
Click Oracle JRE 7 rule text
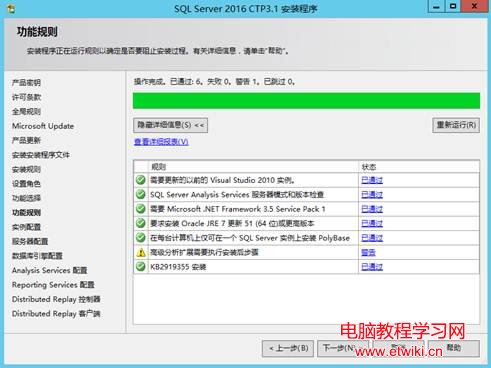point(232,224)
